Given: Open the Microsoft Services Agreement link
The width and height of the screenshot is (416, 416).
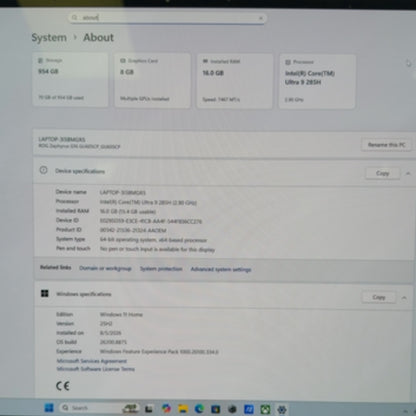Looking at the screenshot, I should tap(92, 361).
